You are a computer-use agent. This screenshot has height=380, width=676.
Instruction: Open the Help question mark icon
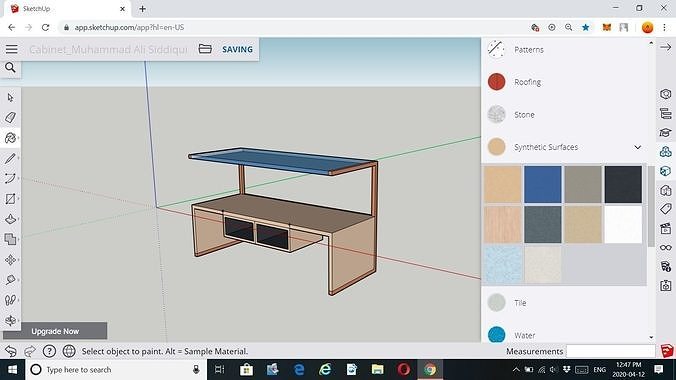click(49, 351)
